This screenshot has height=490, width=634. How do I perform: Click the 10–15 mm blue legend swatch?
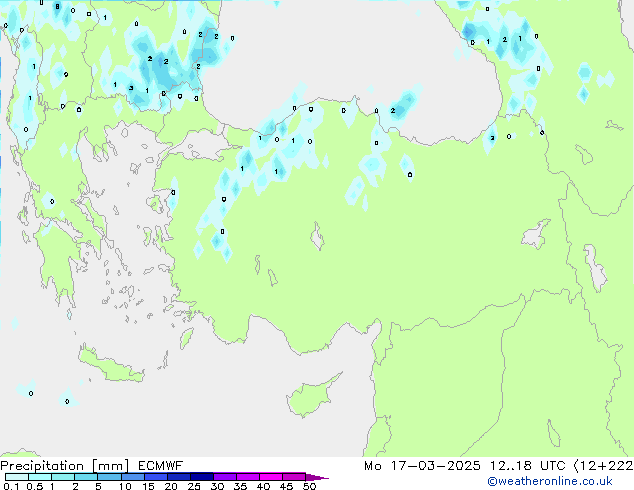[x=132, y=477]
